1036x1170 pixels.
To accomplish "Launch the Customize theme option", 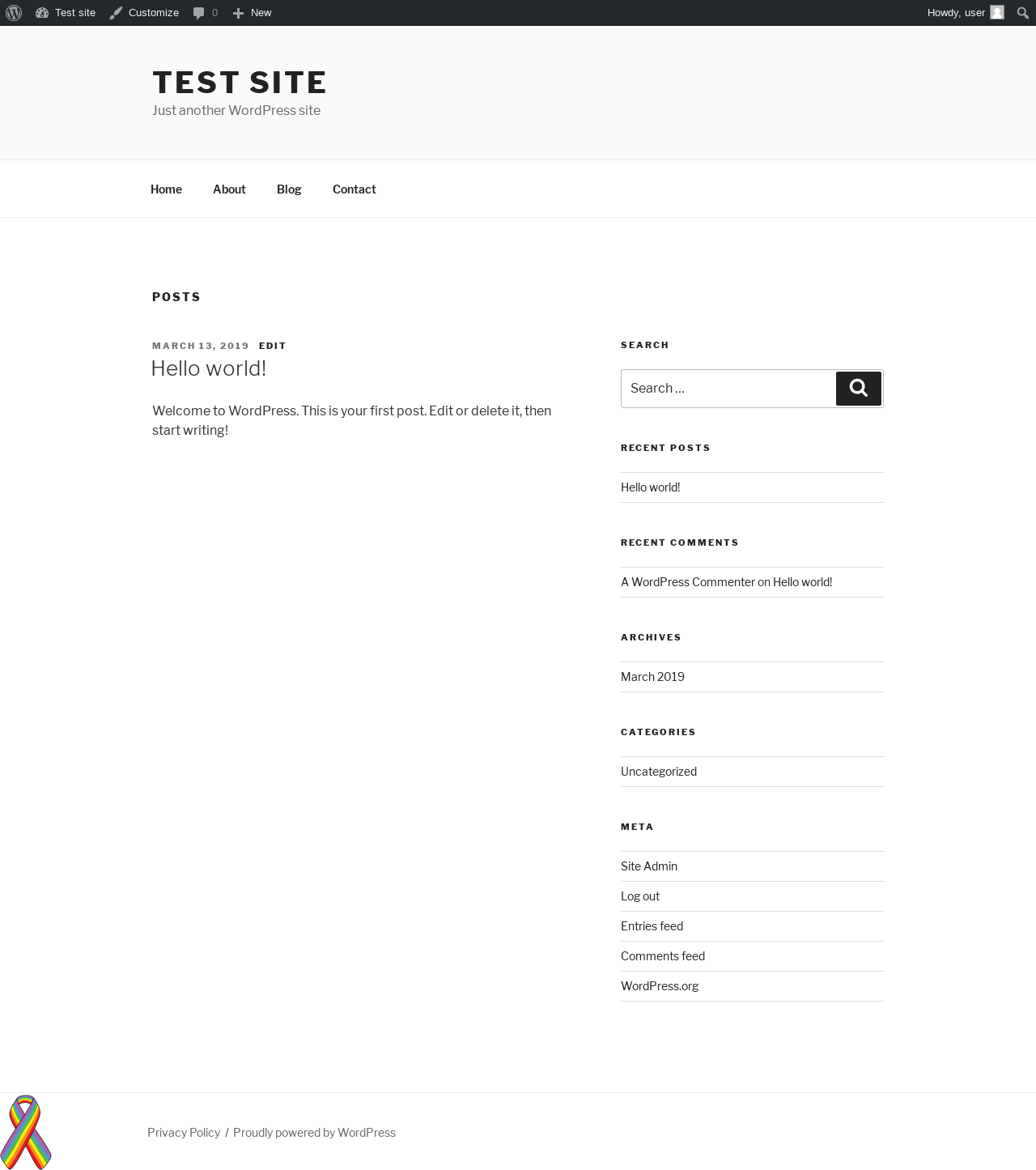I will [144, 13].
